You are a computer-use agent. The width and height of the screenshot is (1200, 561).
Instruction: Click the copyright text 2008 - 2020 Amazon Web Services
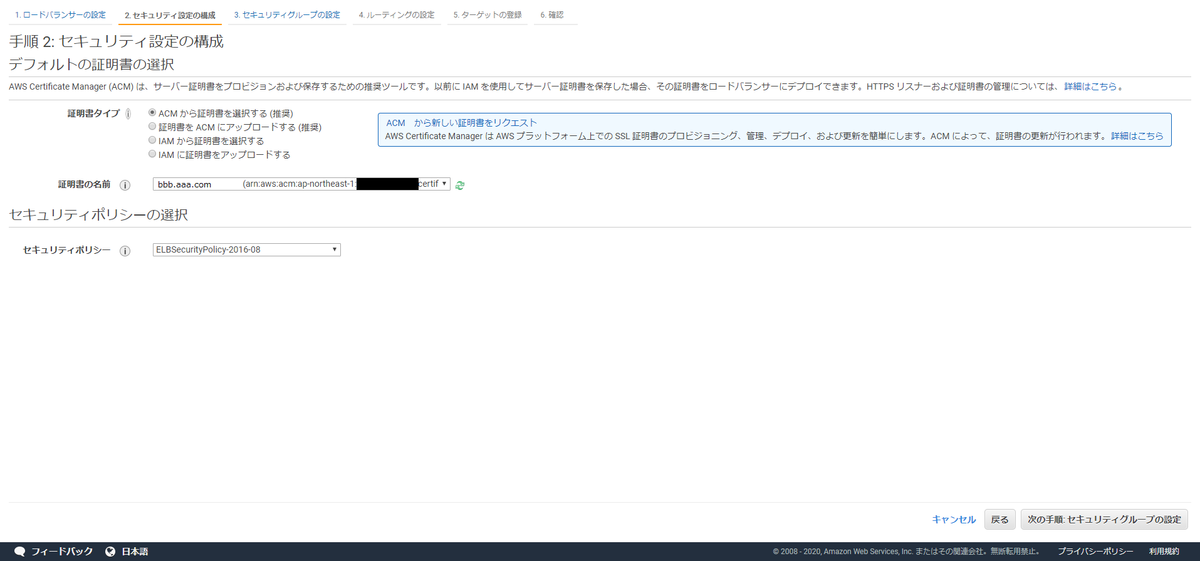tap(906, 552)
